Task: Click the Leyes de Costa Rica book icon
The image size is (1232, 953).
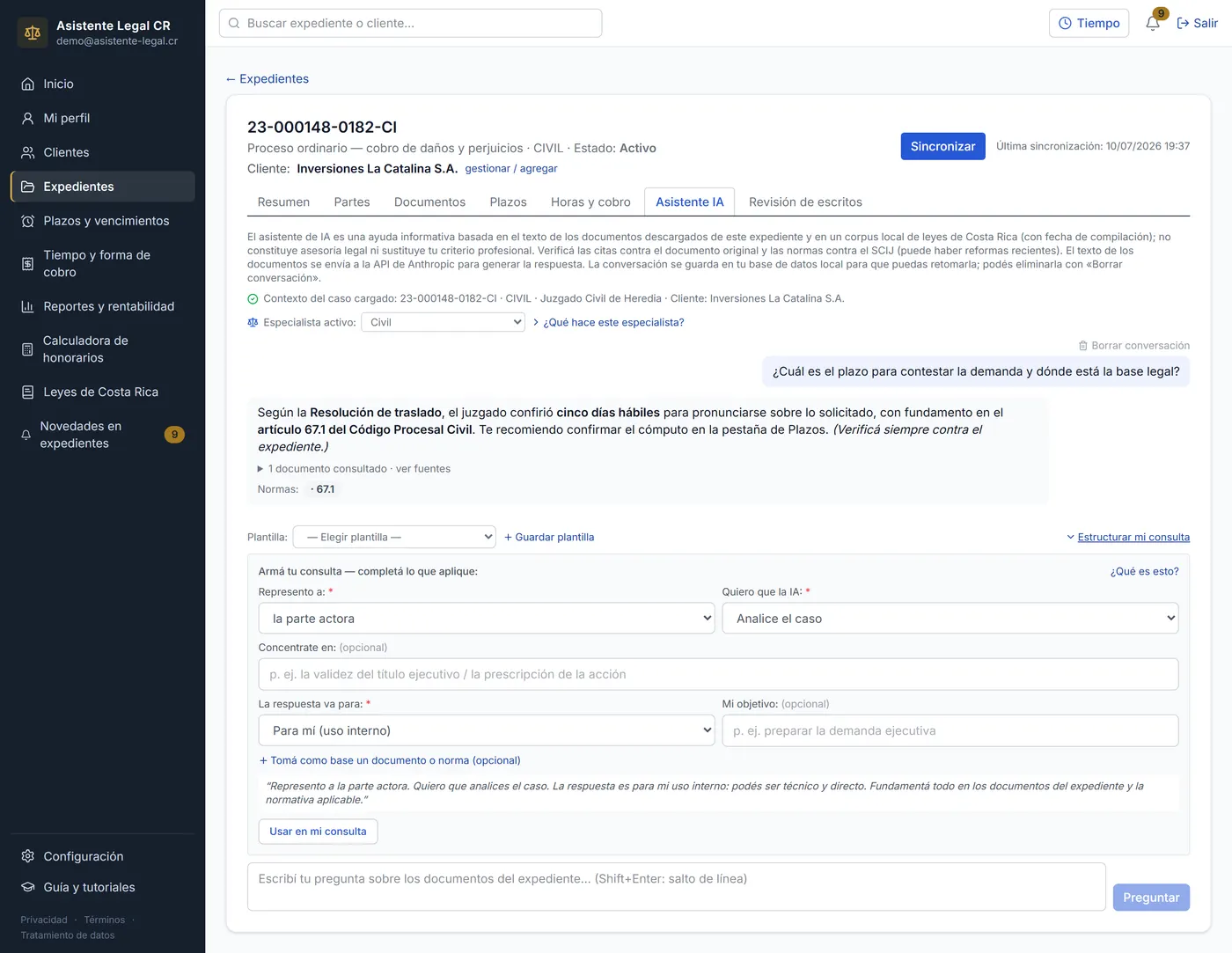Action: 27,392
